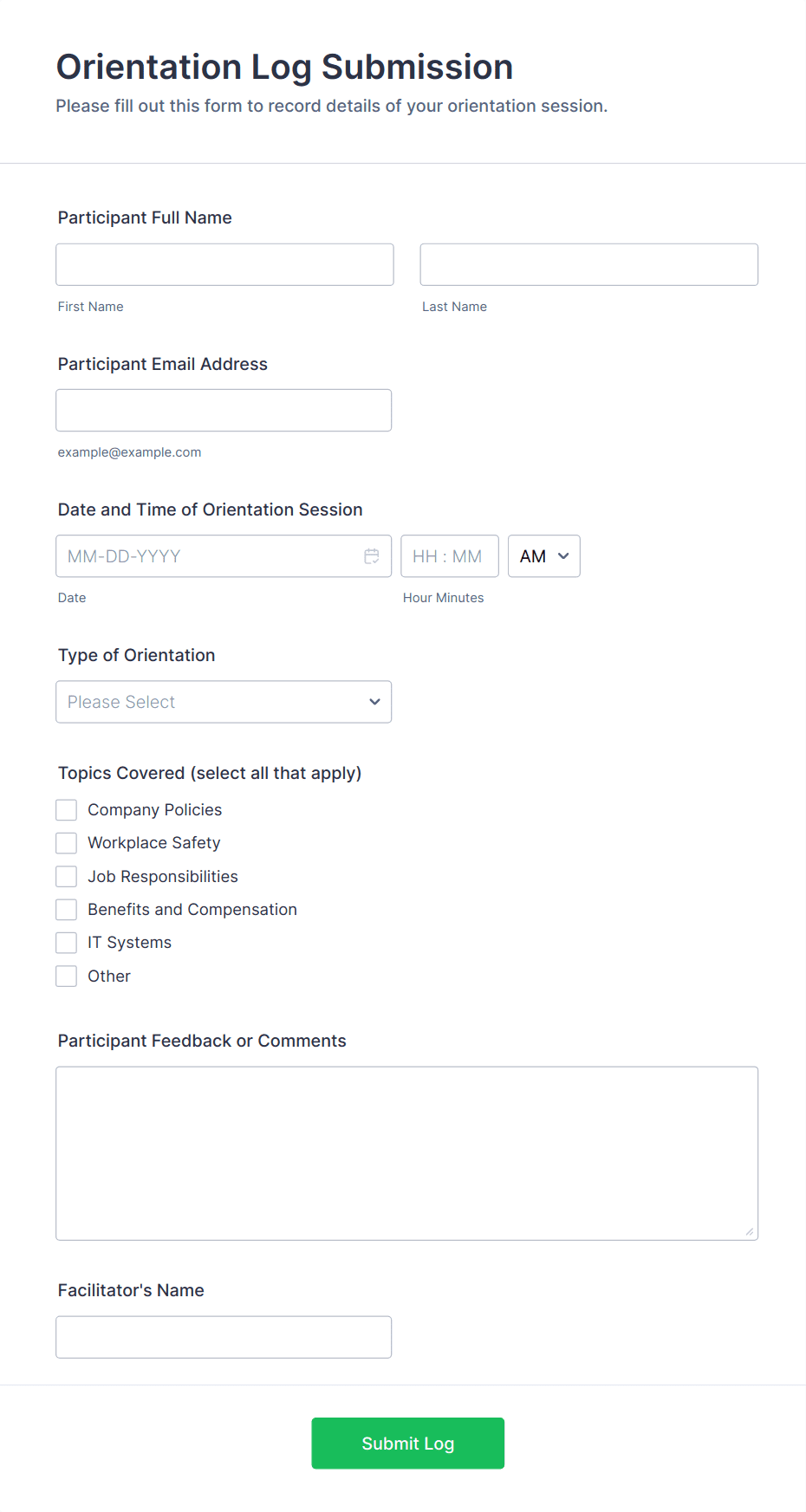Click the Orientation Log Submission heading
The image size is (806, 1512).
pyautogui.click(x=284, y=67)
